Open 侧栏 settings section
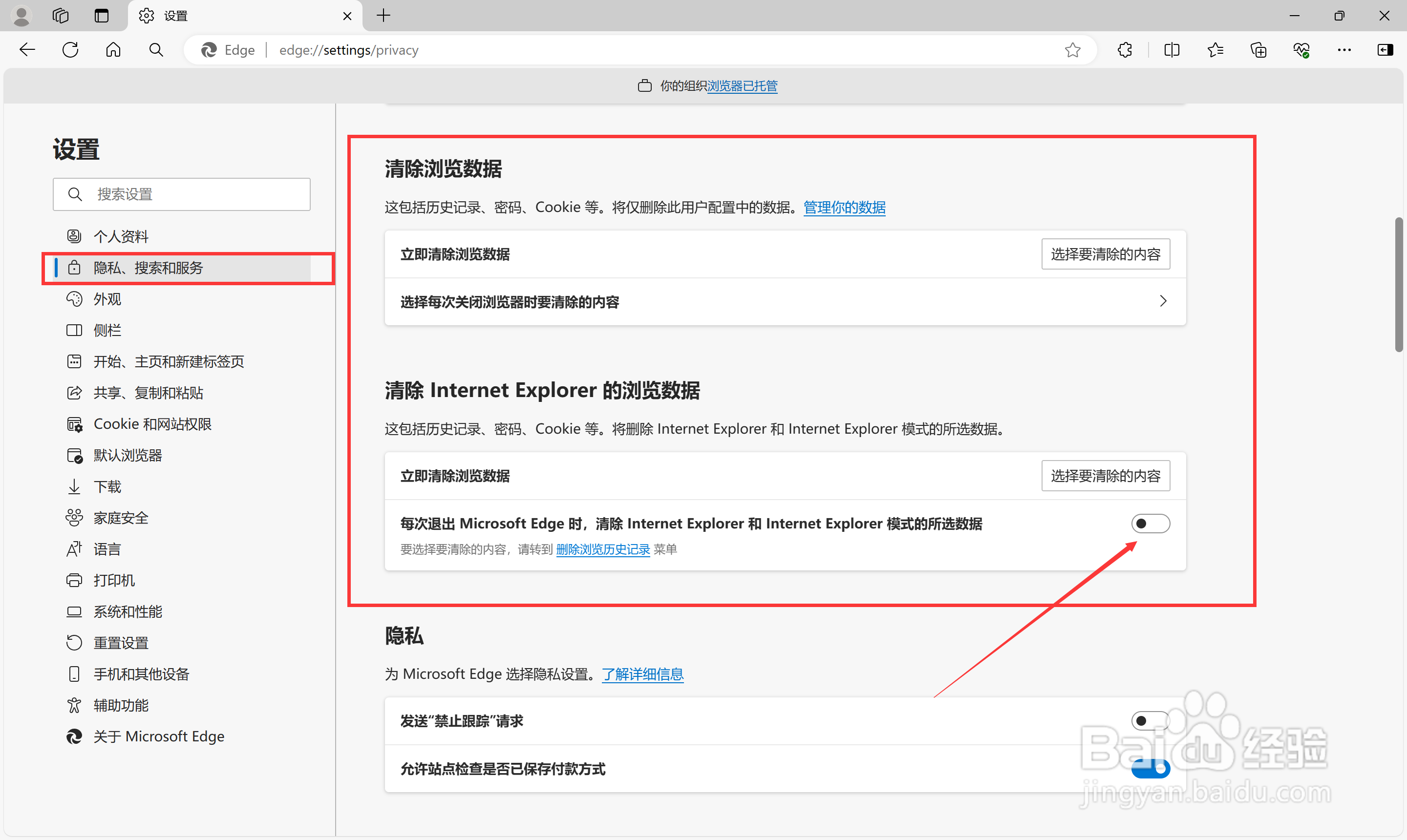This screenshot has width=1407, height=840. [181, 330]
